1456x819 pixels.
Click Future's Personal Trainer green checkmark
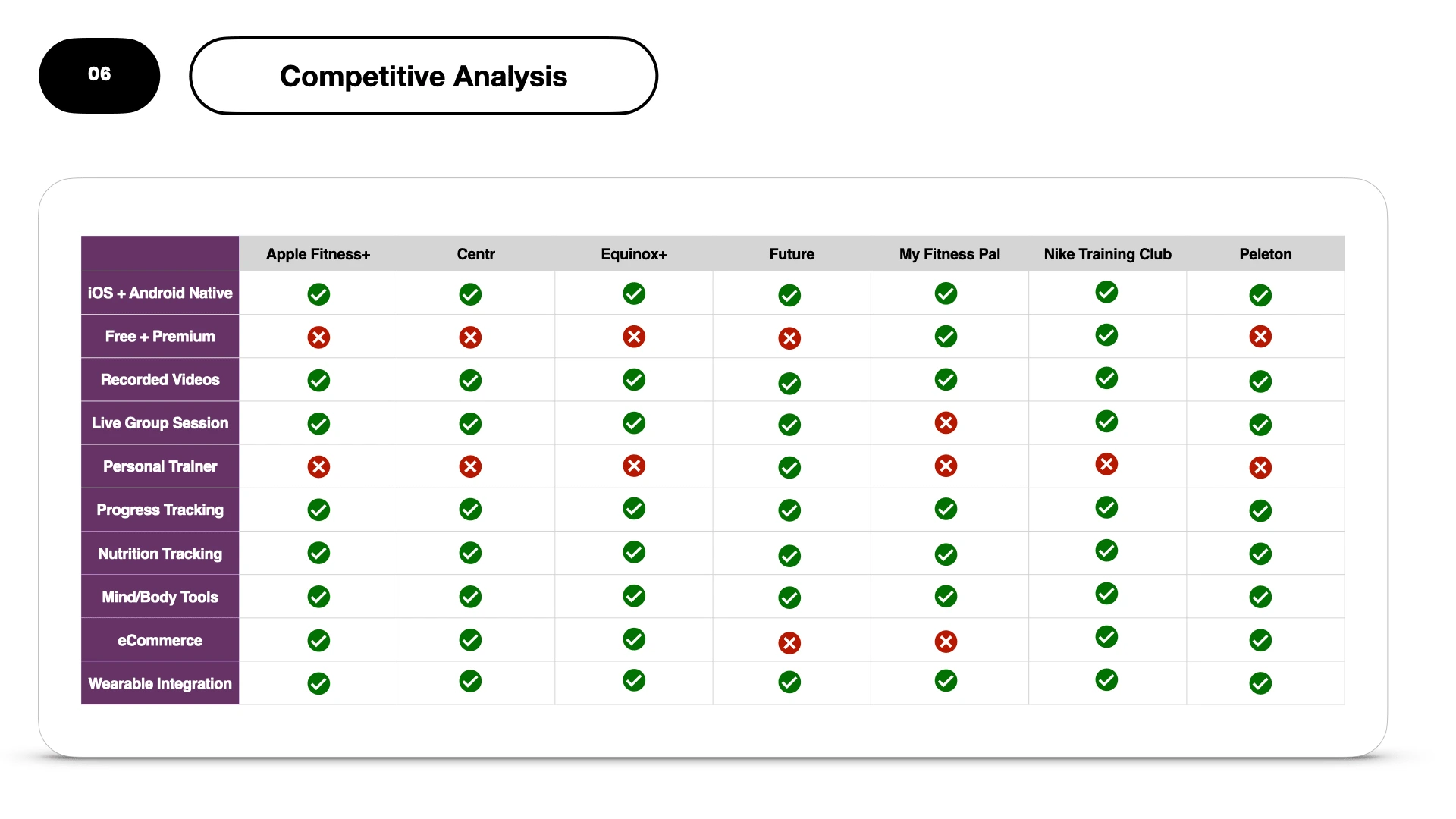[x=789, y=467]
